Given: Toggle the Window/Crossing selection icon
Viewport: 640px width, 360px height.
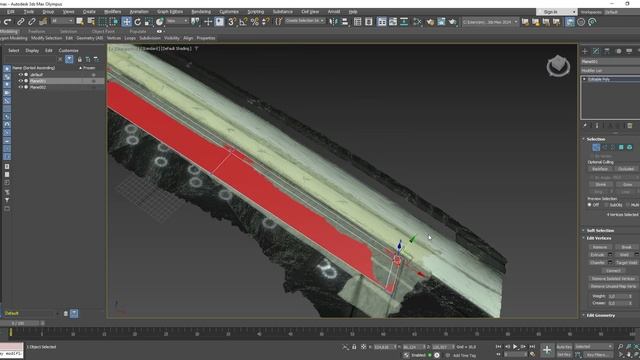Looking at the screenshot, I should point(114,22).
